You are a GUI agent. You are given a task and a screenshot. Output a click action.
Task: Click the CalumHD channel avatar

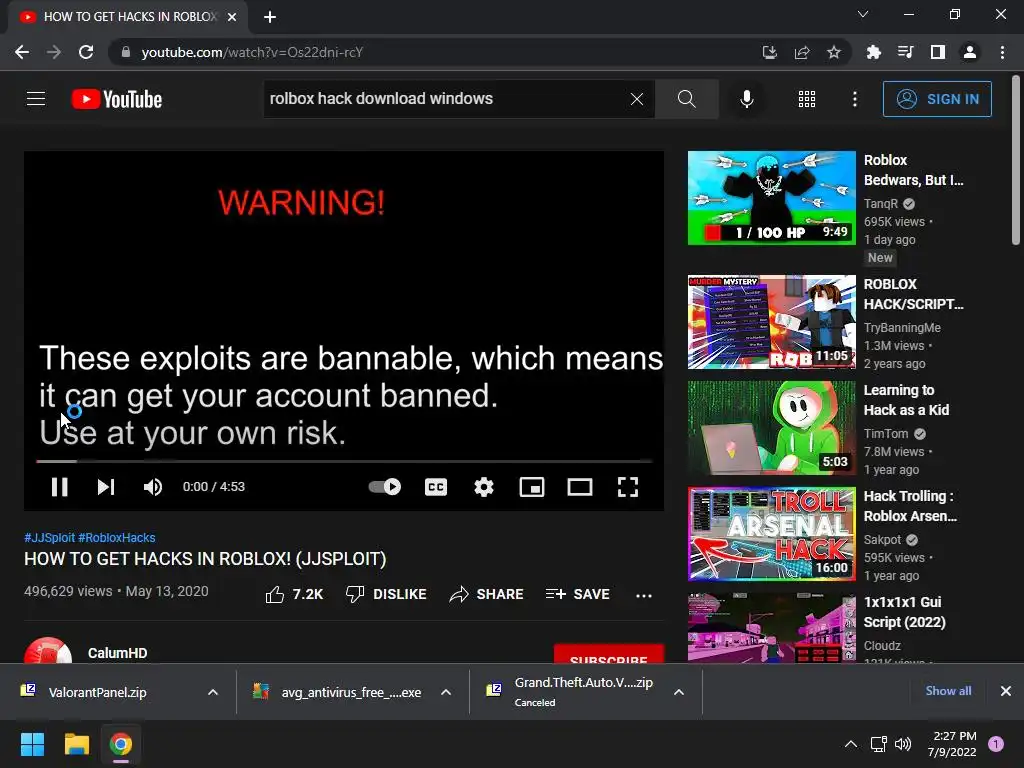click(x=48, y=650)
